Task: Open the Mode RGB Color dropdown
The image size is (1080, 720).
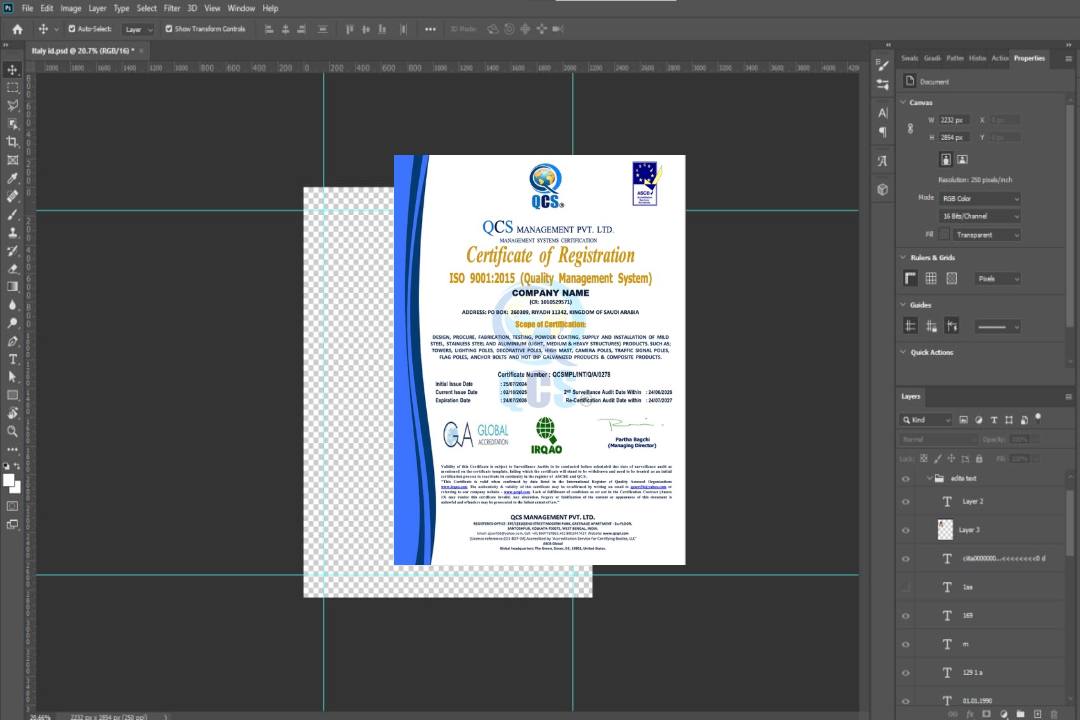Action: click(x=979, y=198)
